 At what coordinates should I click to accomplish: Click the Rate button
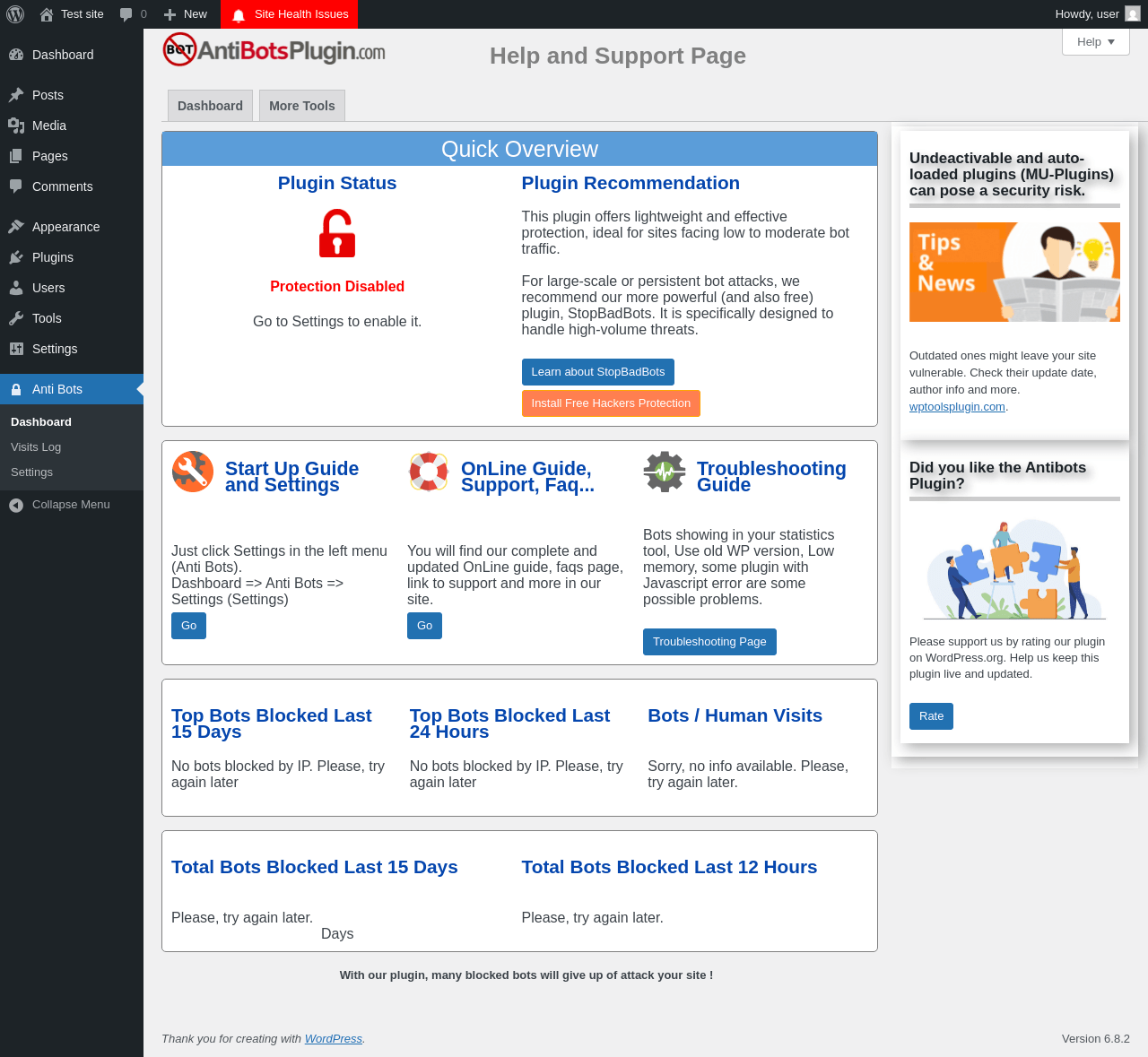pos(931,716)
